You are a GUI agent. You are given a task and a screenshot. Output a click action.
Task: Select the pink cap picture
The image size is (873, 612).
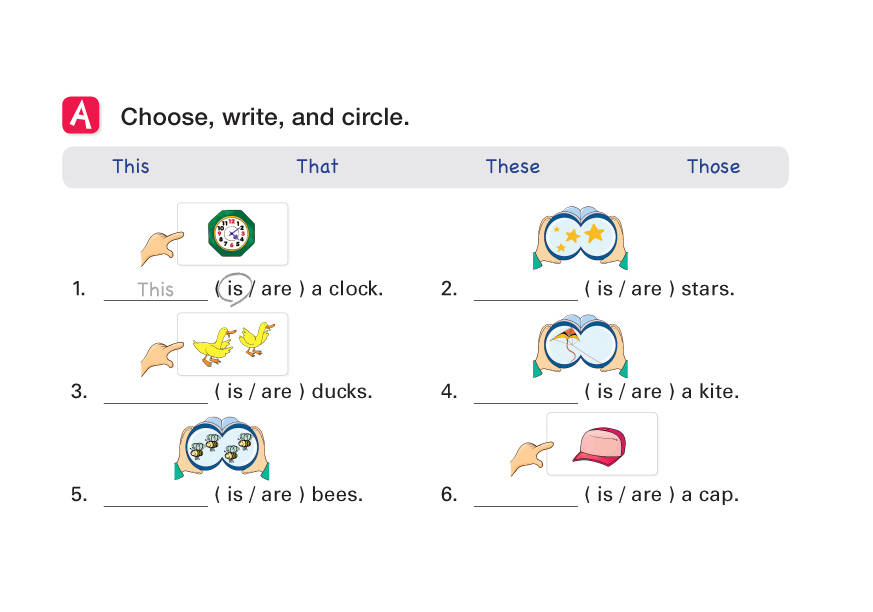[601, 444]
